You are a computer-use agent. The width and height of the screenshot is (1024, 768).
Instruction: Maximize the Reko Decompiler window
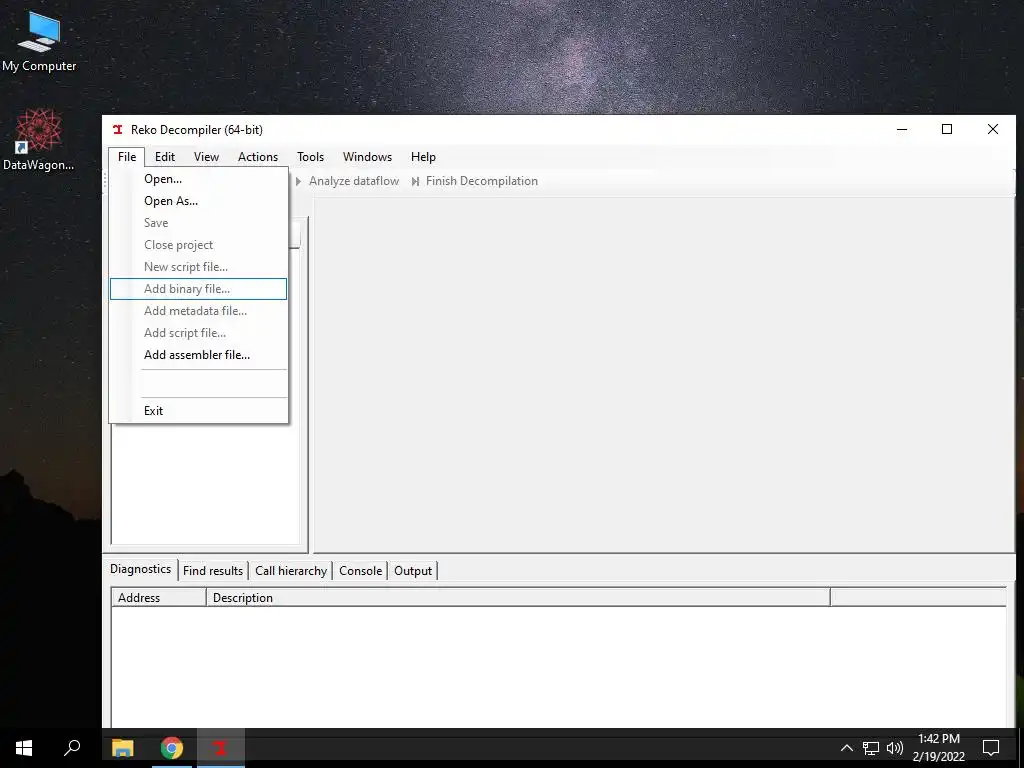[947, 129]
